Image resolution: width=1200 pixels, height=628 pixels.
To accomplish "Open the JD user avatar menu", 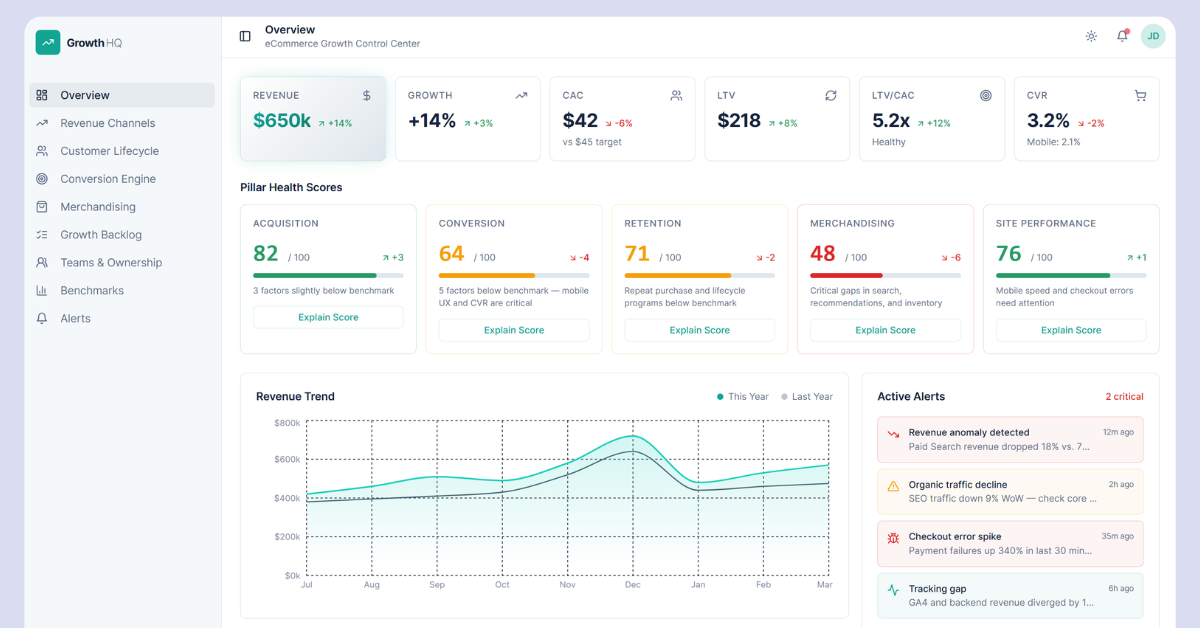I will click(1153, 36).
